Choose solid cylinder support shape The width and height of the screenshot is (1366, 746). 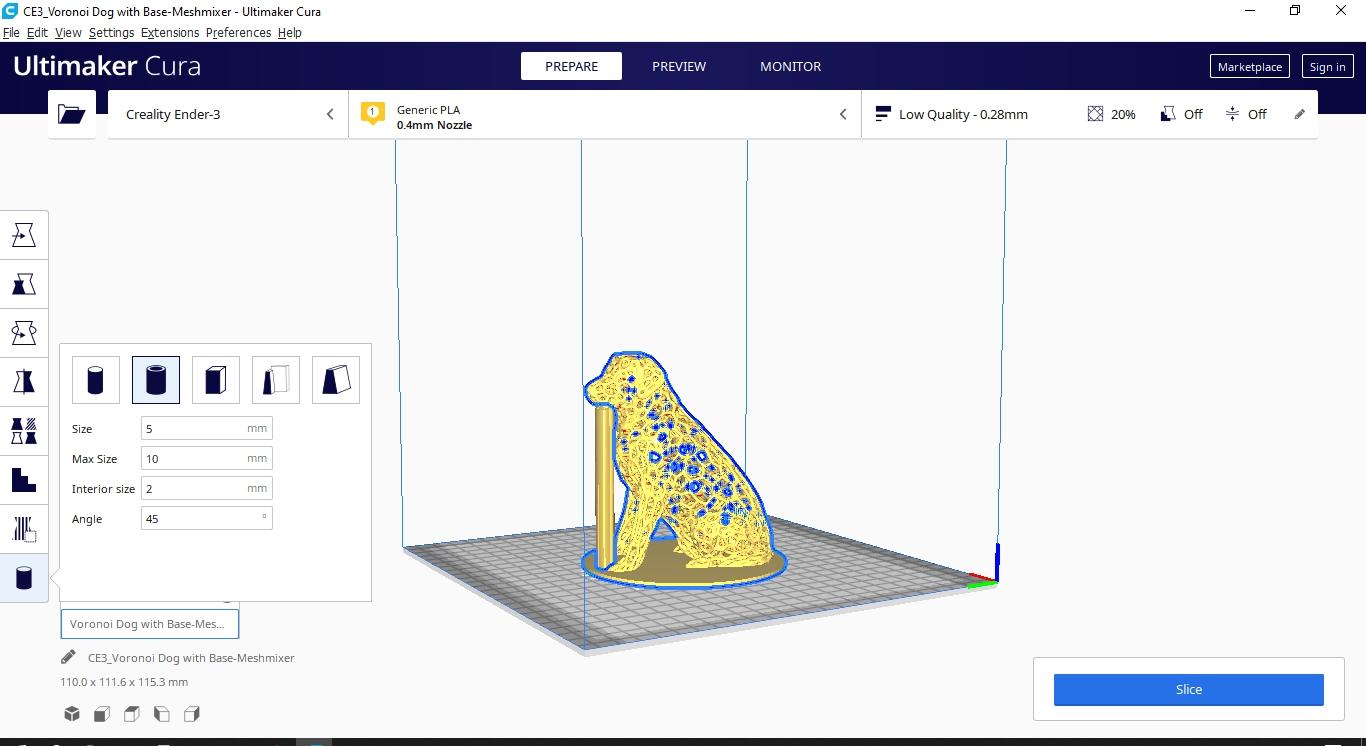[x=96, y=380]
